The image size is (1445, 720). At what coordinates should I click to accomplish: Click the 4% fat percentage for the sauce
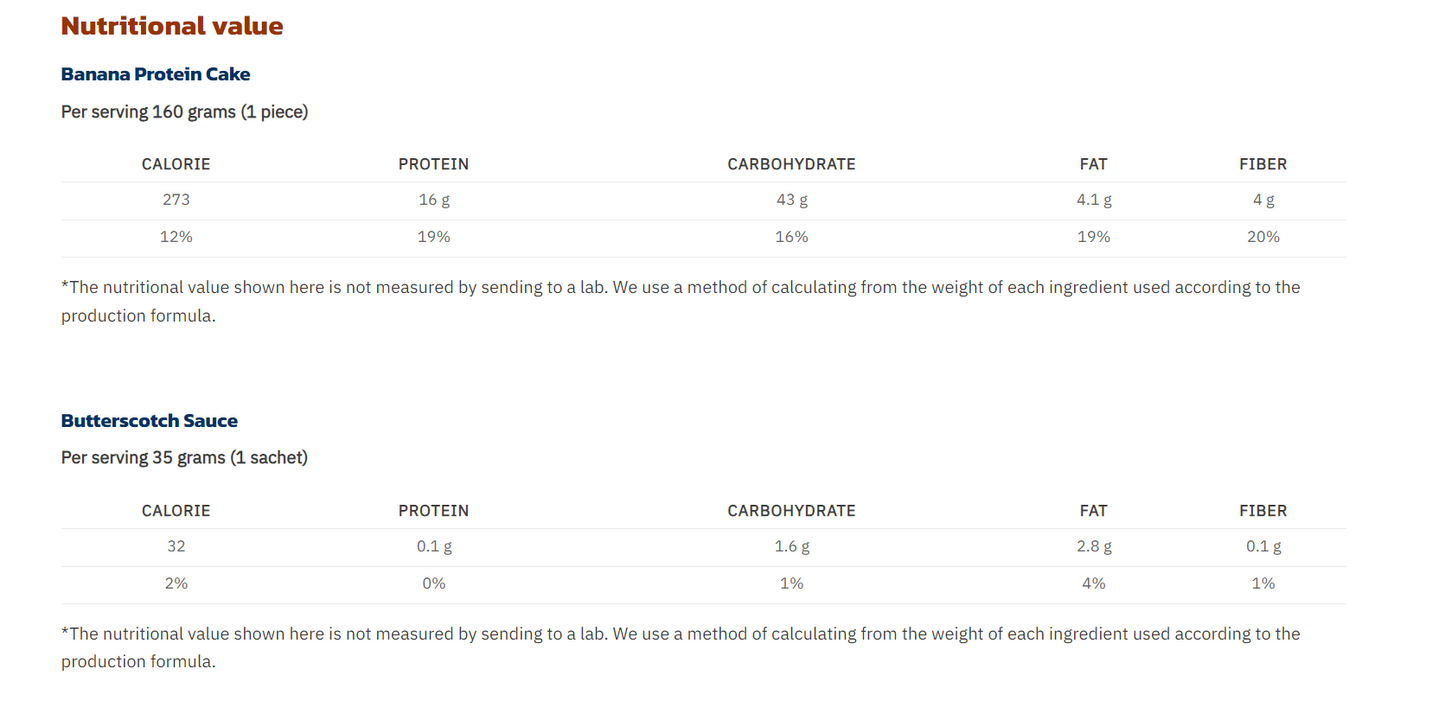point(1093,584)
